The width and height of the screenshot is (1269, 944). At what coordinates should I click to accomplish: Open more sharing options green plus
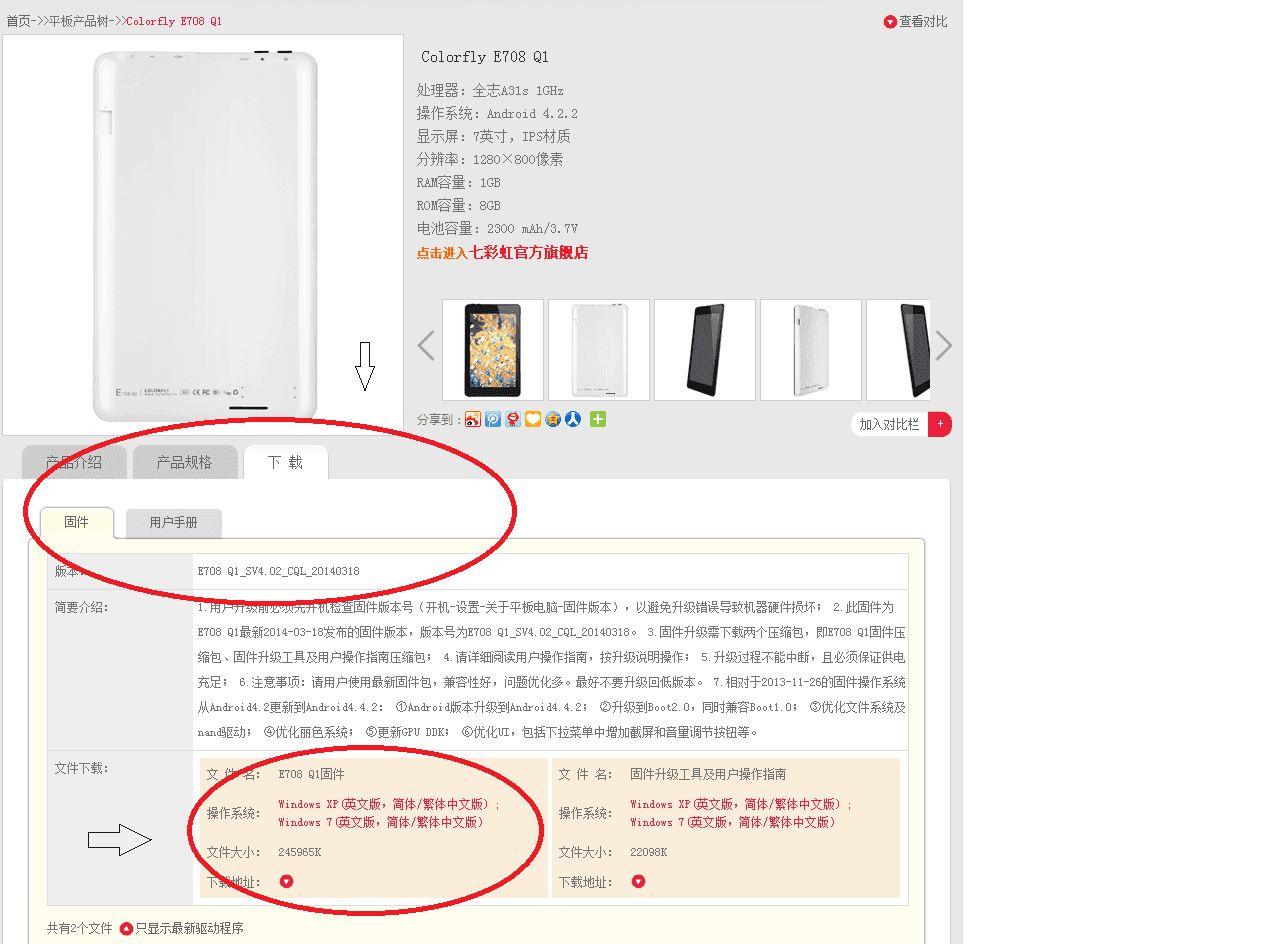[x=598, y=420]
